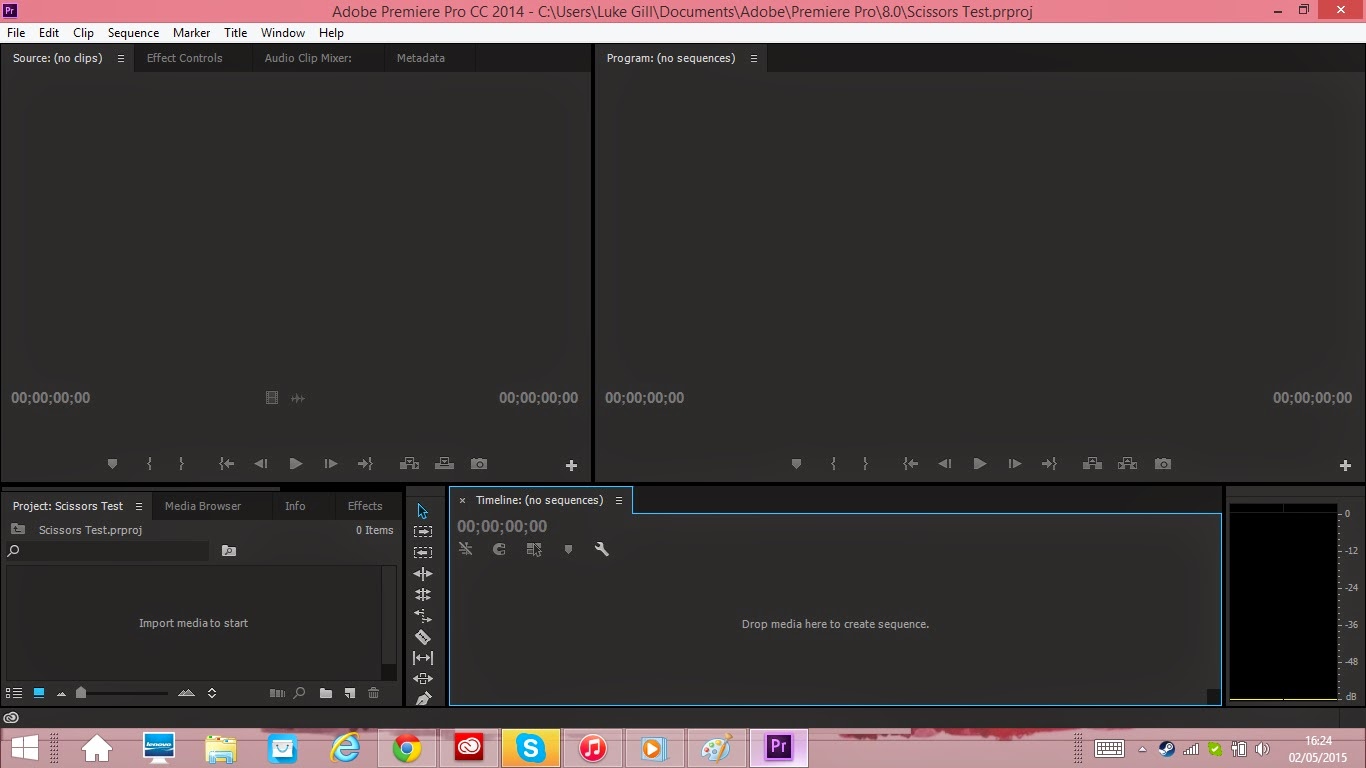Select the Selection tool arrow
The image size is (1366, 768).
coord(422,511)
